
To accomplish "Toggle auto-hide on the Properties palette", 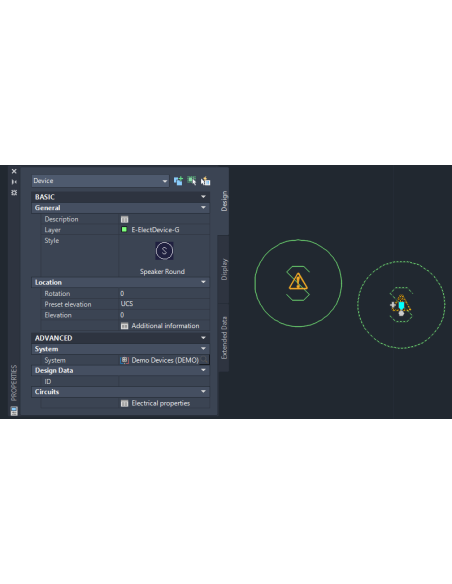I will pos(14,182).
